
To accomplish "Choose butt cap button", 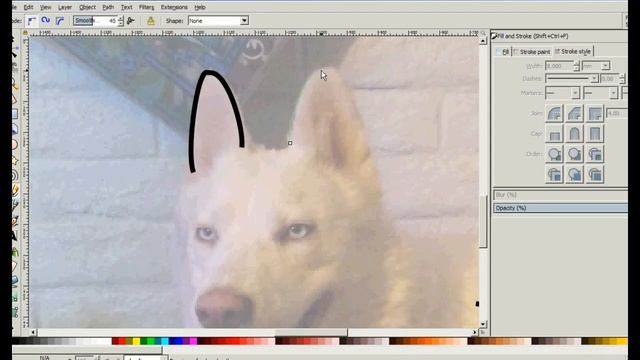I will coord(554,134).
